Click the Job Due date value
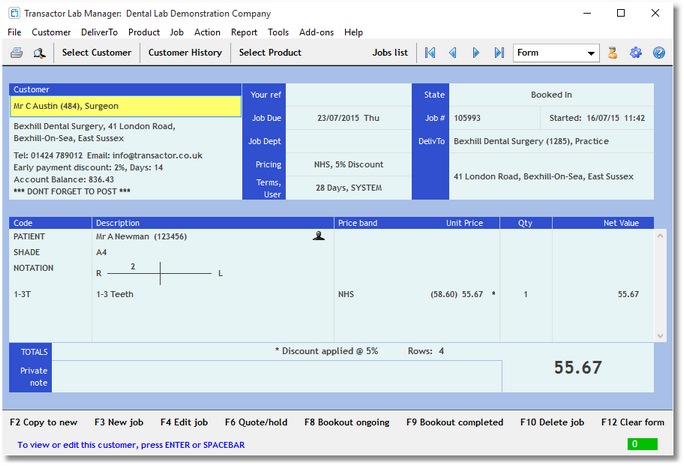Viewport: 684px width, 466px height. pos(349,118)
